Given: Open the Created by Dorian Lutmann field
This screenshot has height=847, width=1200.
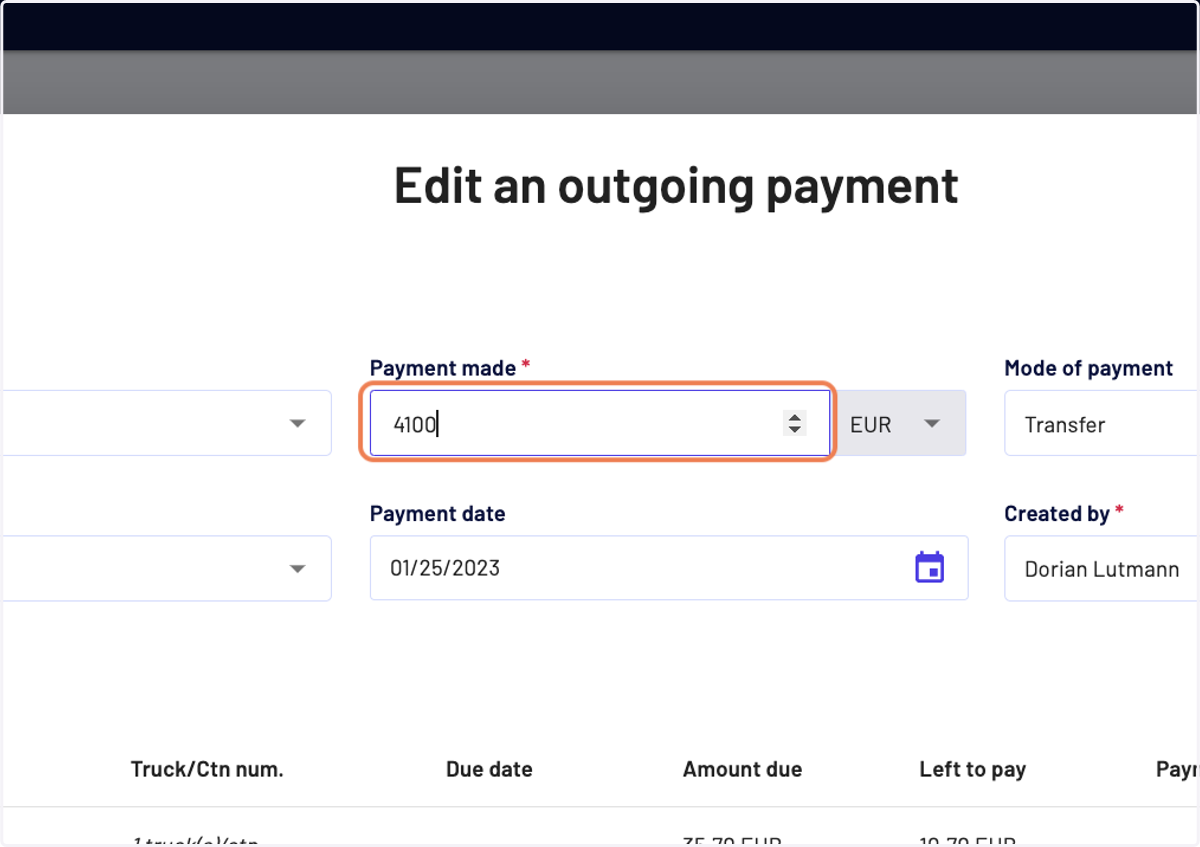Looking at the screenshot, I should 1101,568.
